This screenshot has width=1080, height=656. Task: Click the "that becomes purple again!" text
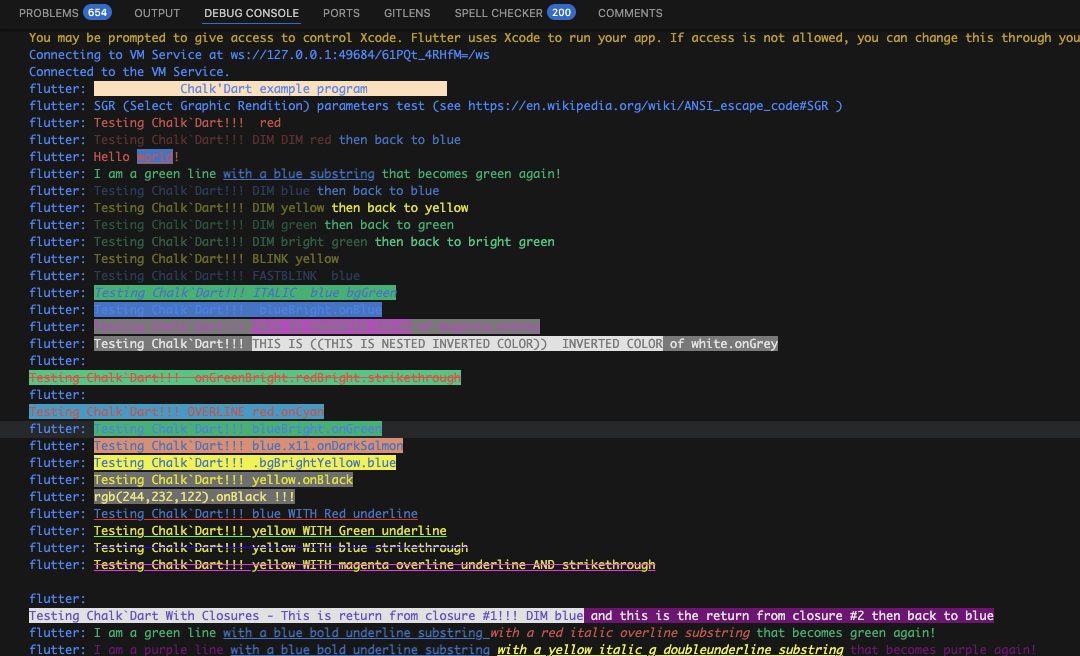(x=943, y=649)
